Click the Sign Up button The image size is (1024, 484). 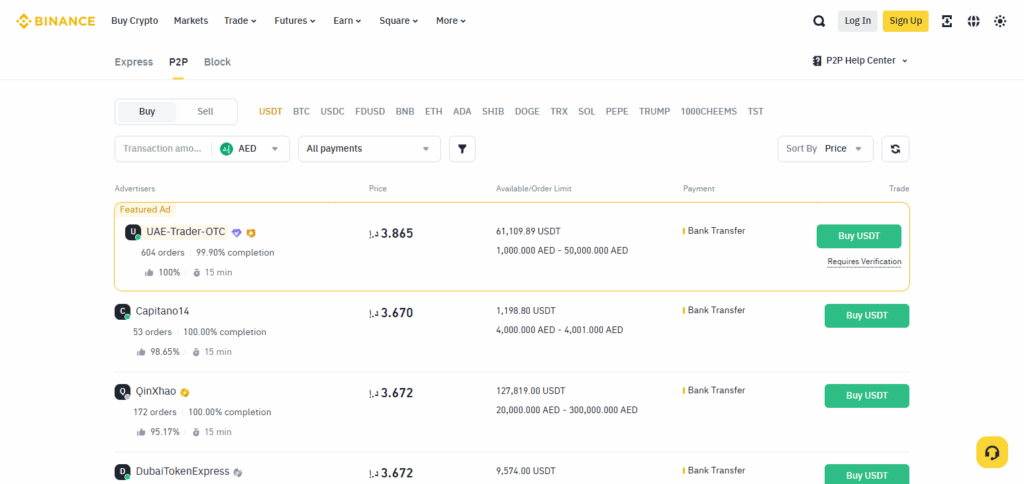coord(906,21)
